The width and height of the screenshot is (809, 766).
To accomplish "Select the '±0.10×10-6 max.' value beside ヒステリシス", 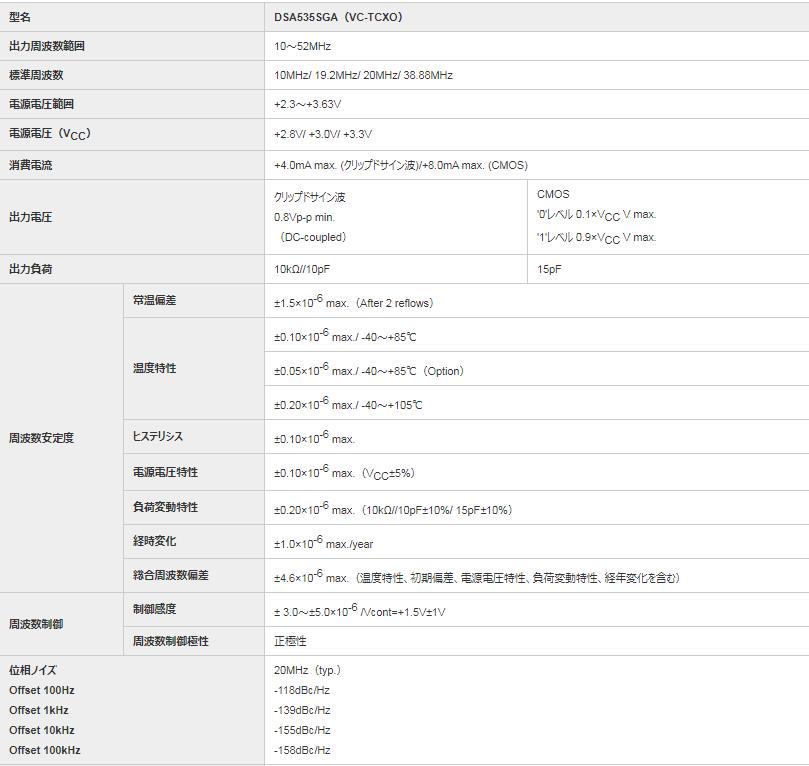I will click(315, 438).
